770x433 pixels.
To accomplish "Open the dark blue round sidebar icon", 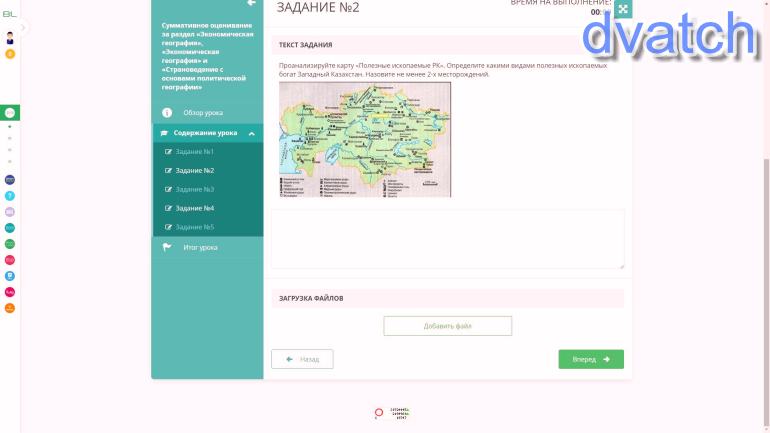I will click(x=10, y=180).
